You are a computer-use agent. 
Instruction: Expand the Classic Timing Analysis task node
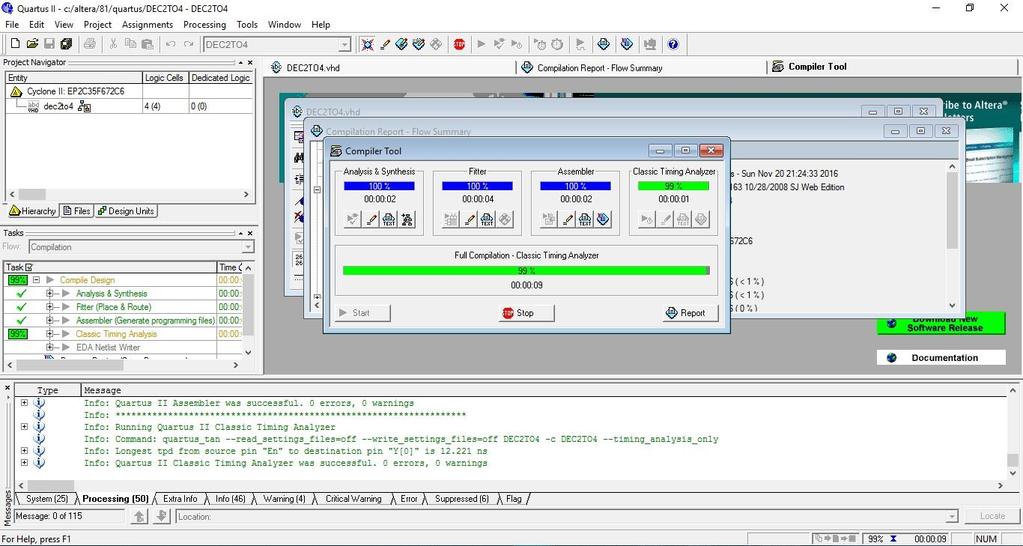(x=50, y=333)
